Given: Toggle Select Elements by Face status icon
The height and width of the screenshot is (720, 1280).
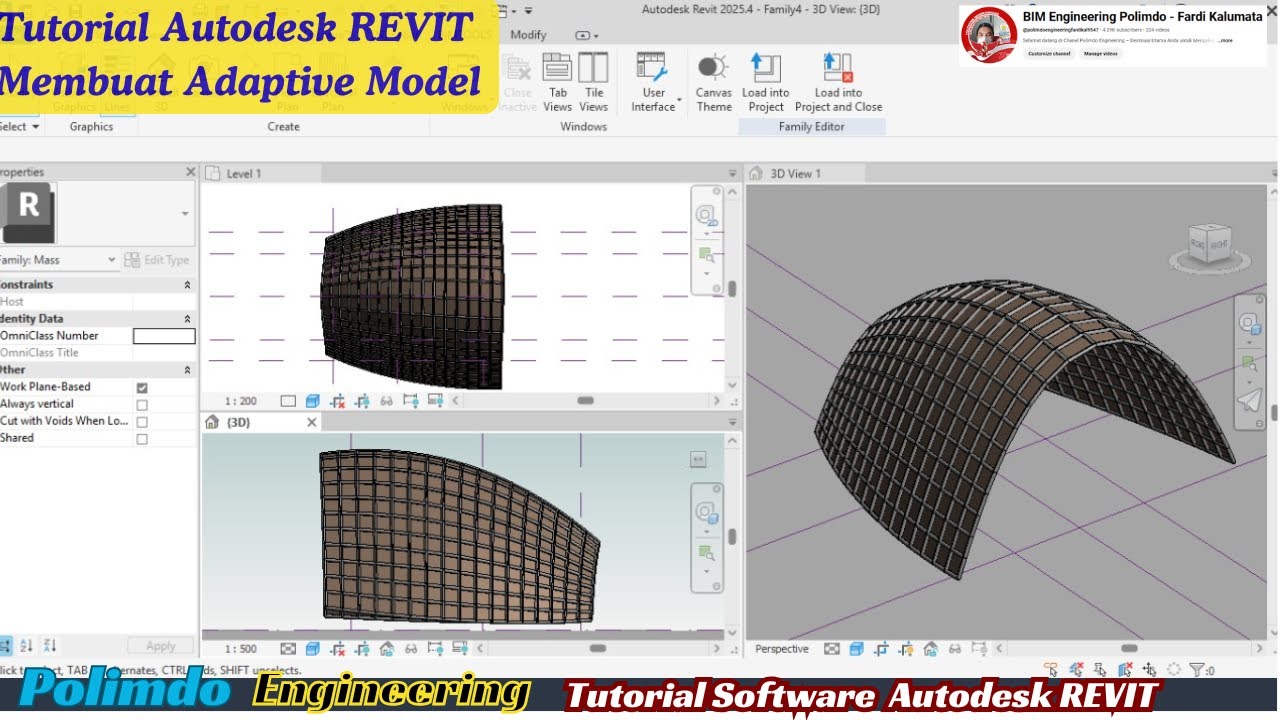Looking at the screenshot, I should (x=1125, y=670).
